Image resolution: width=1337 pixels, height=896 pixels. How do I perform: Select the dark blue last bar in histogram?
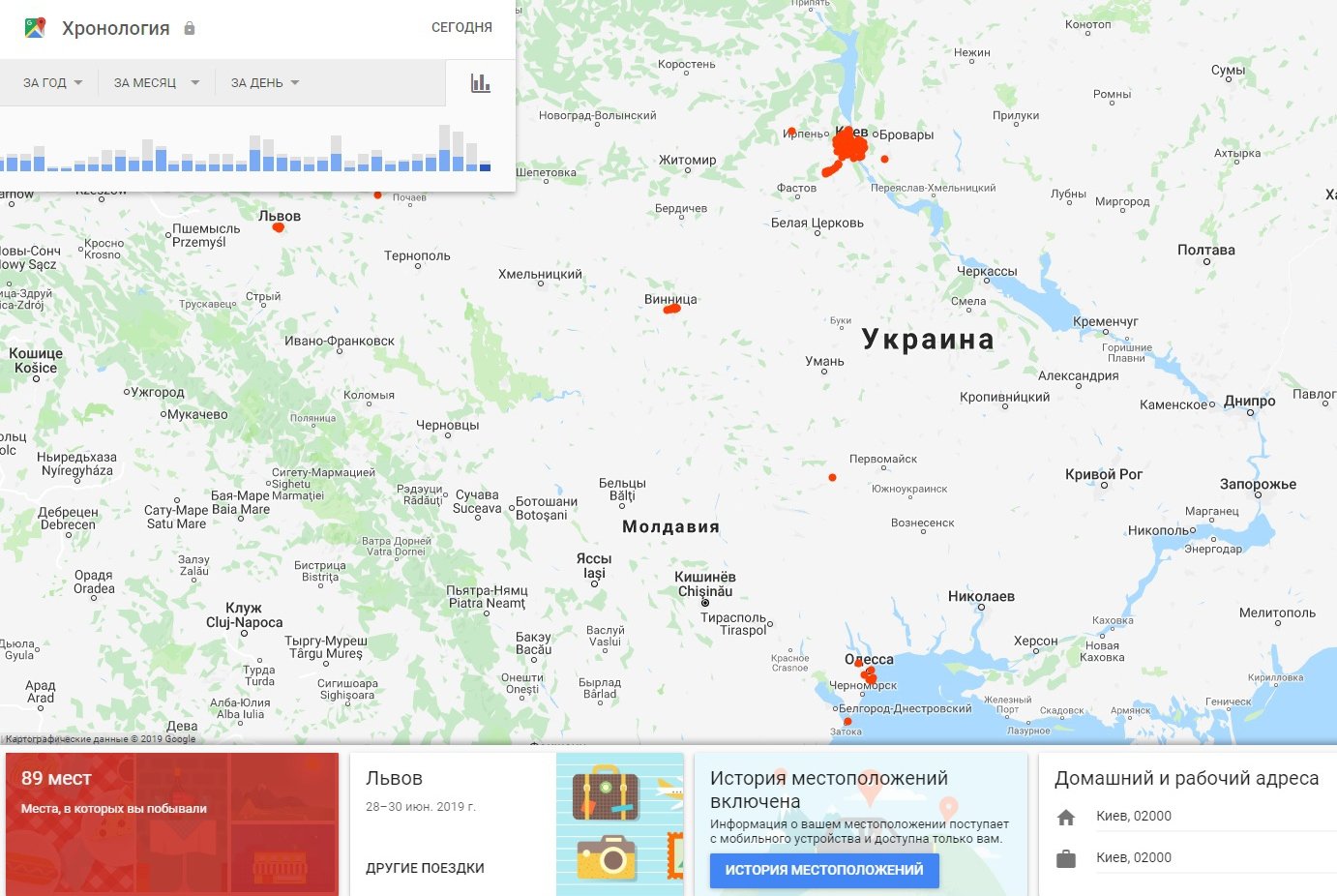click(485, 167)
